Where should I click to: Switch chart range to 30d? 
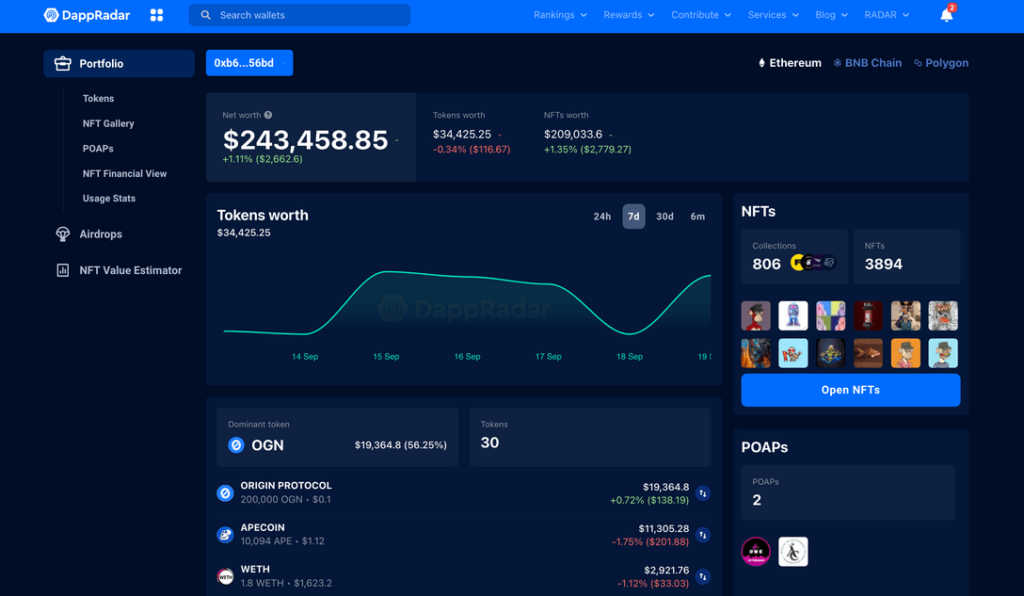(665, 216)
